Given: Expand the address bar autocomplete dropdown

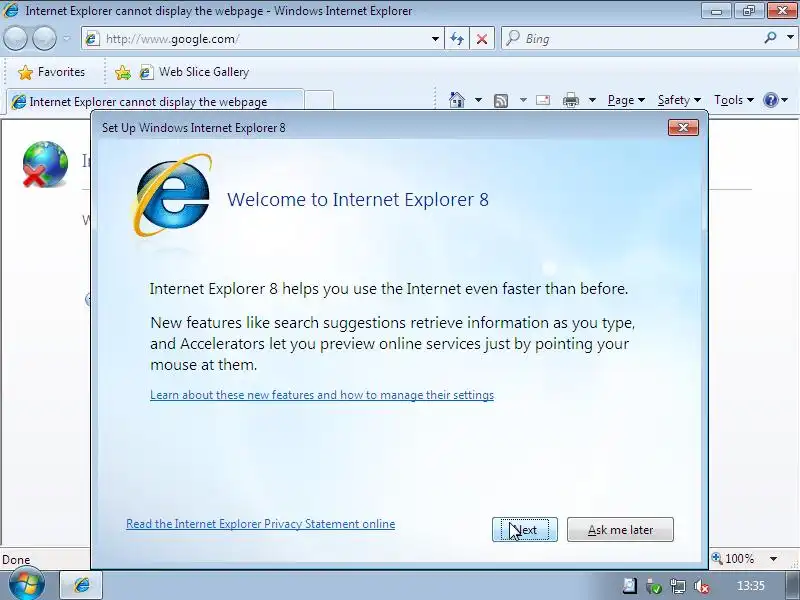Looking at the screenshot, I should [435, 39].
